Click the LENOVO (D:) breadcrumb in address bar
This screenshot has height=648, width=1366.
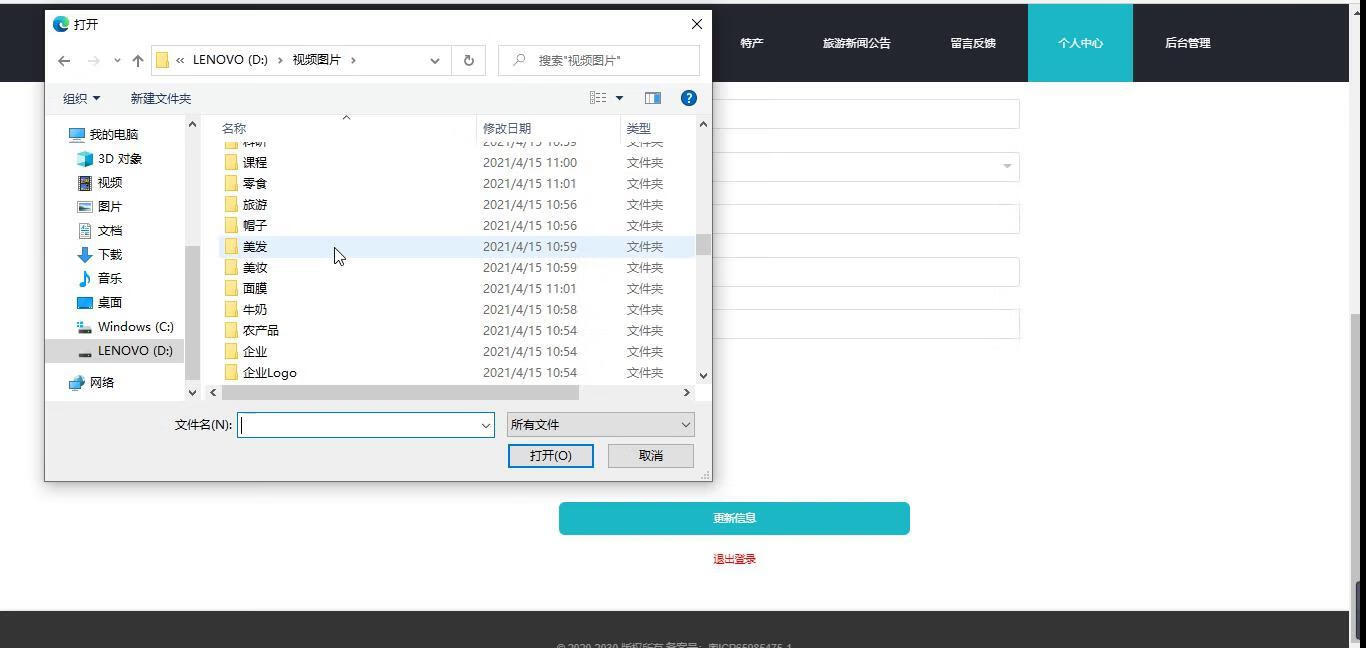pos(230,60)
